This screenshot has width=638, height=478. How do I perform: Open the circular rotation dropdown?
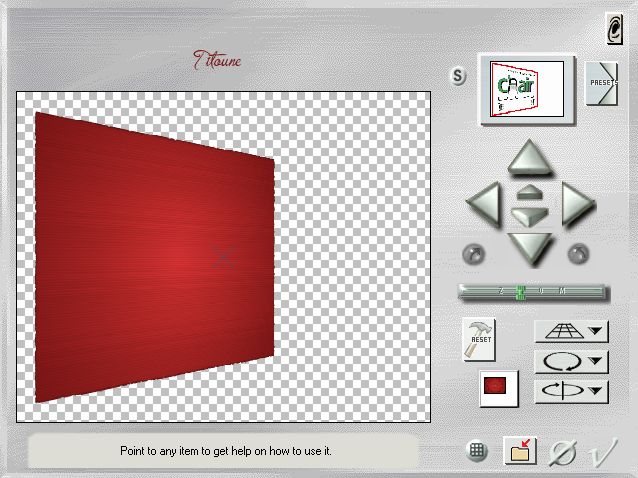click(x=571, y=362)
